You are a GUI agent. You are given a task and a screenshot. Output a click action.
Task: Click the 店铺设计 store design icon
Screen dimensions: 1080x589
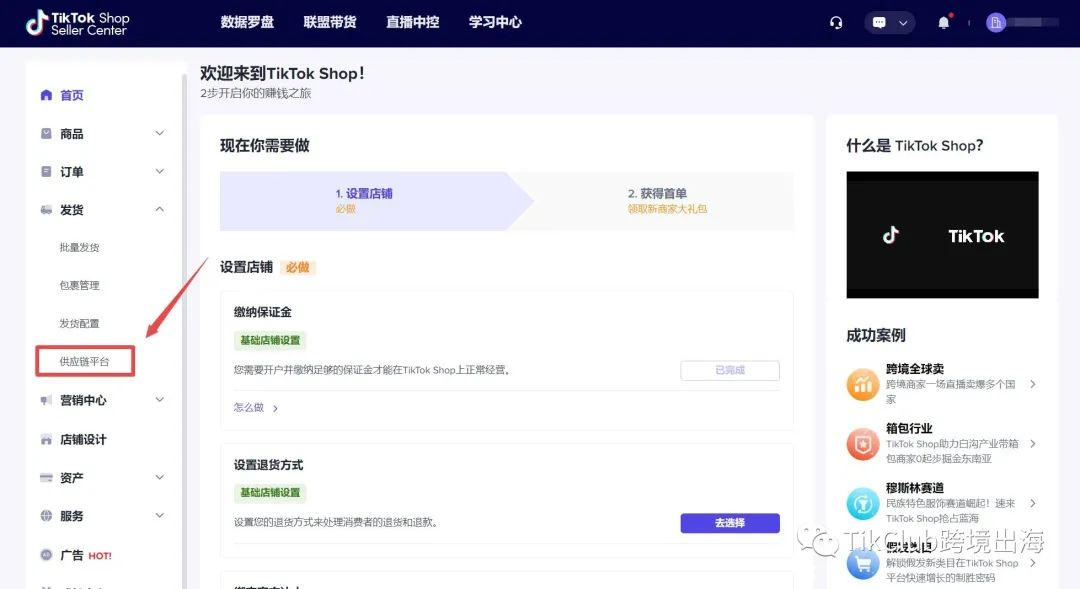[46, 439]
